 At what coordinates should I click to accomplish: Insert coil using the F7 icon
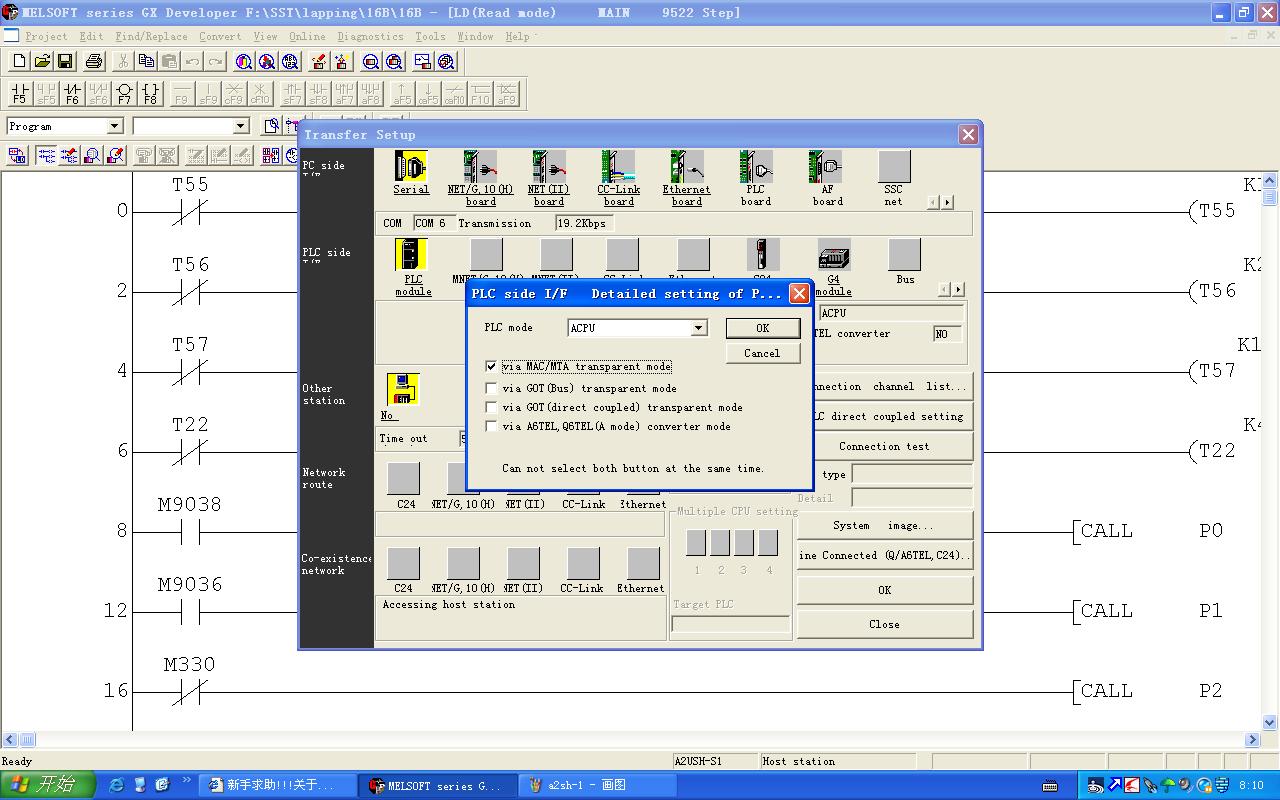[x=124, y=94]
